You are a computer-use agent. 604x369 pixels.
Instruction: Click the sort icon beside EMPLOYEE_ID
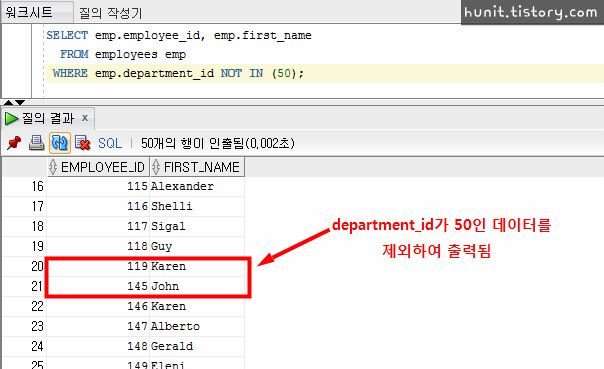53,167
